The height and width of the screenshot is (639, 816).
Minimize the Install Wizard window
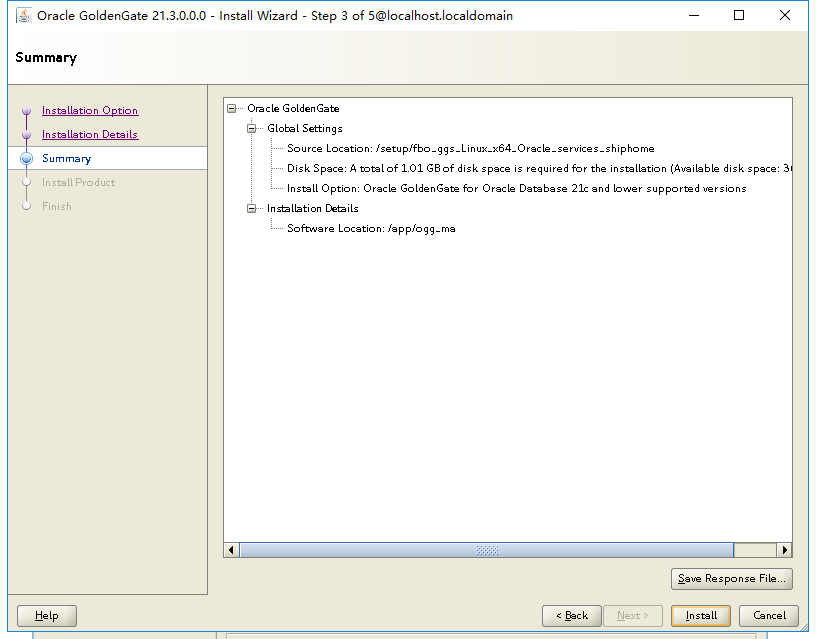click(694, 16)
